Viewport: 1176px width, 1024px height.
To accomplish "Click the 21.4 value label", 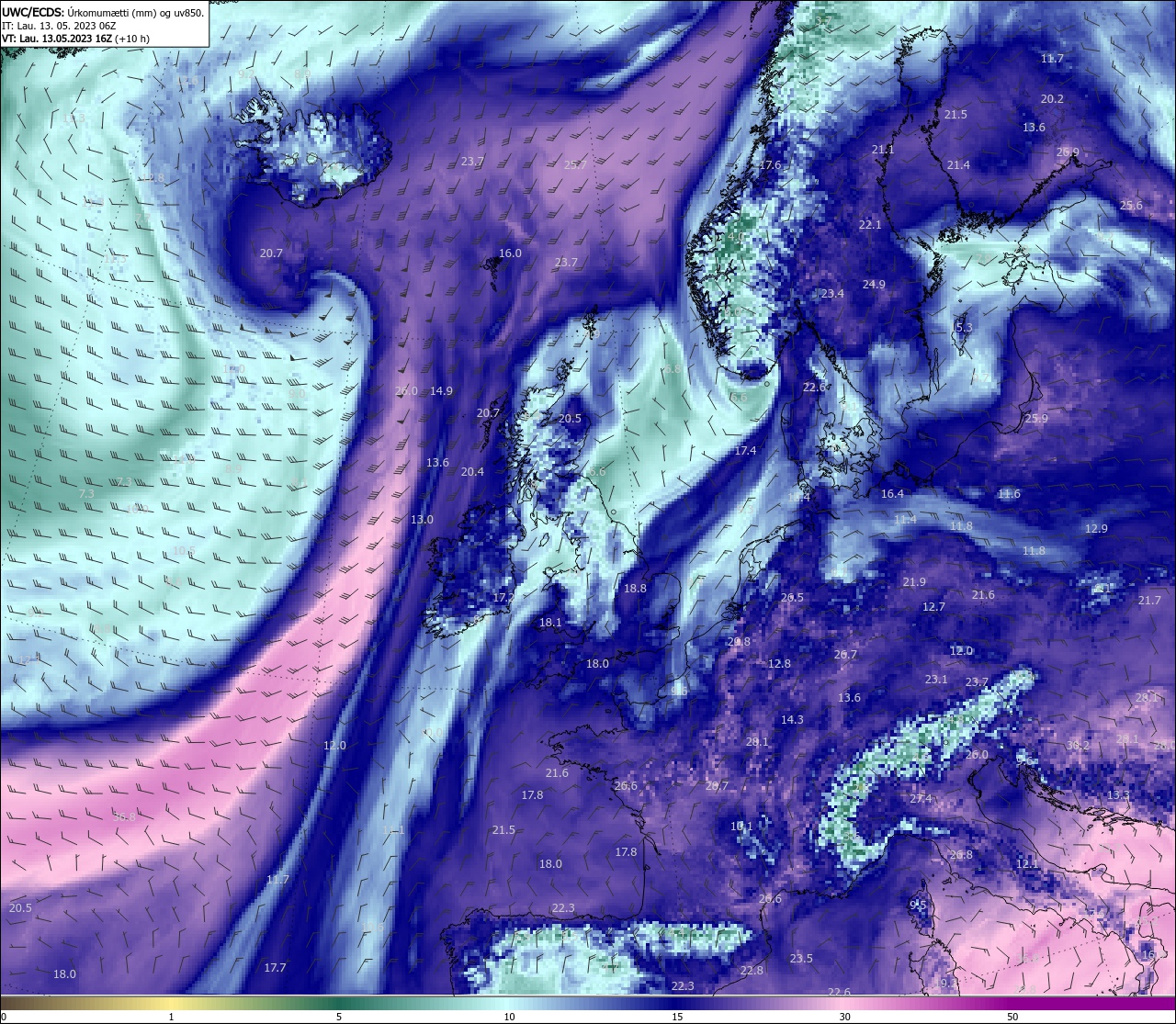I will pos(958,165).
